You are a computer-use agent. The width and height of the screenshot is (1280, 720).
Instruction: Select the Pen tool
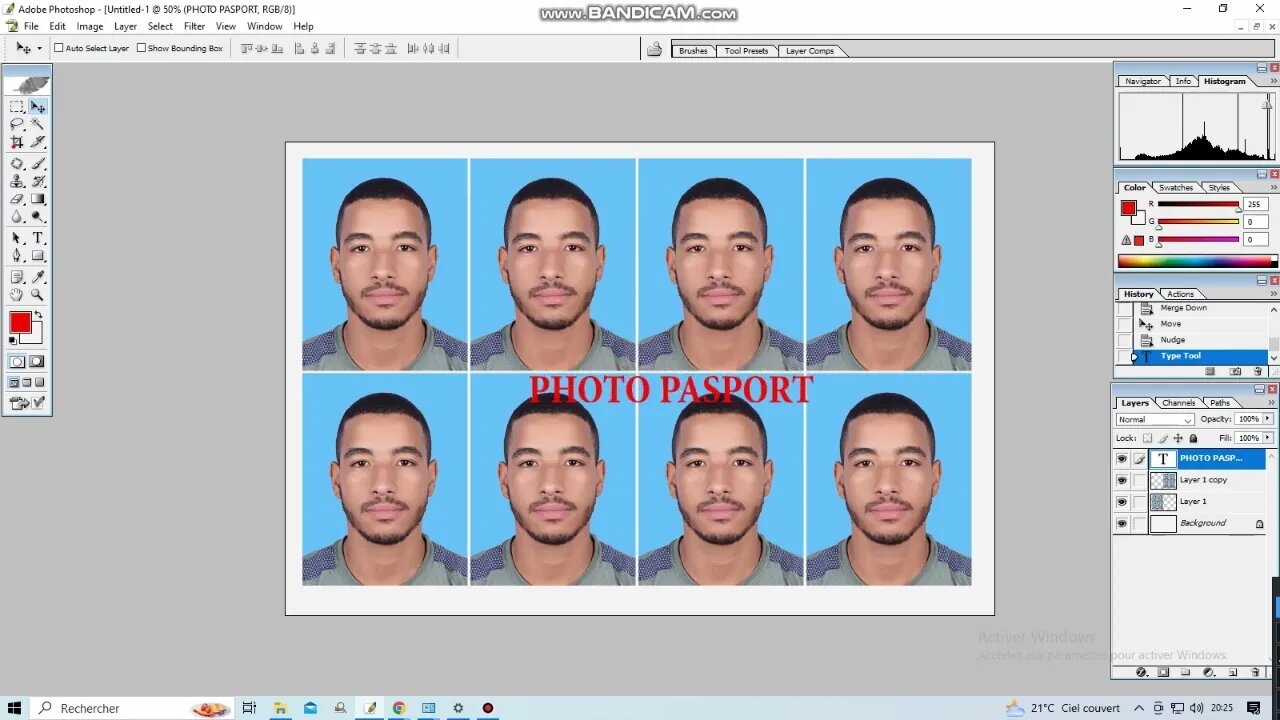tap(17, 256)
